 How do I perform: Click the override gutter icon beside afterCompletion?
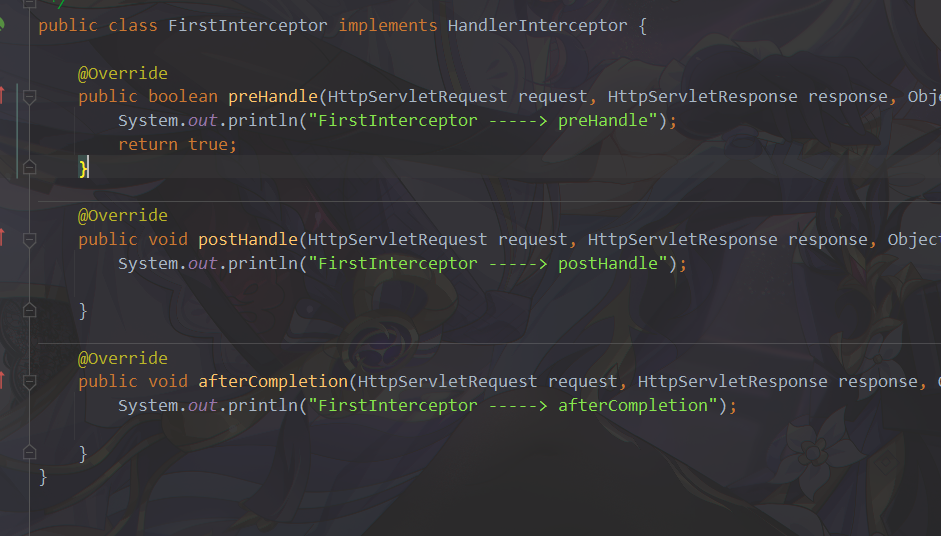(x=2, y=380)
